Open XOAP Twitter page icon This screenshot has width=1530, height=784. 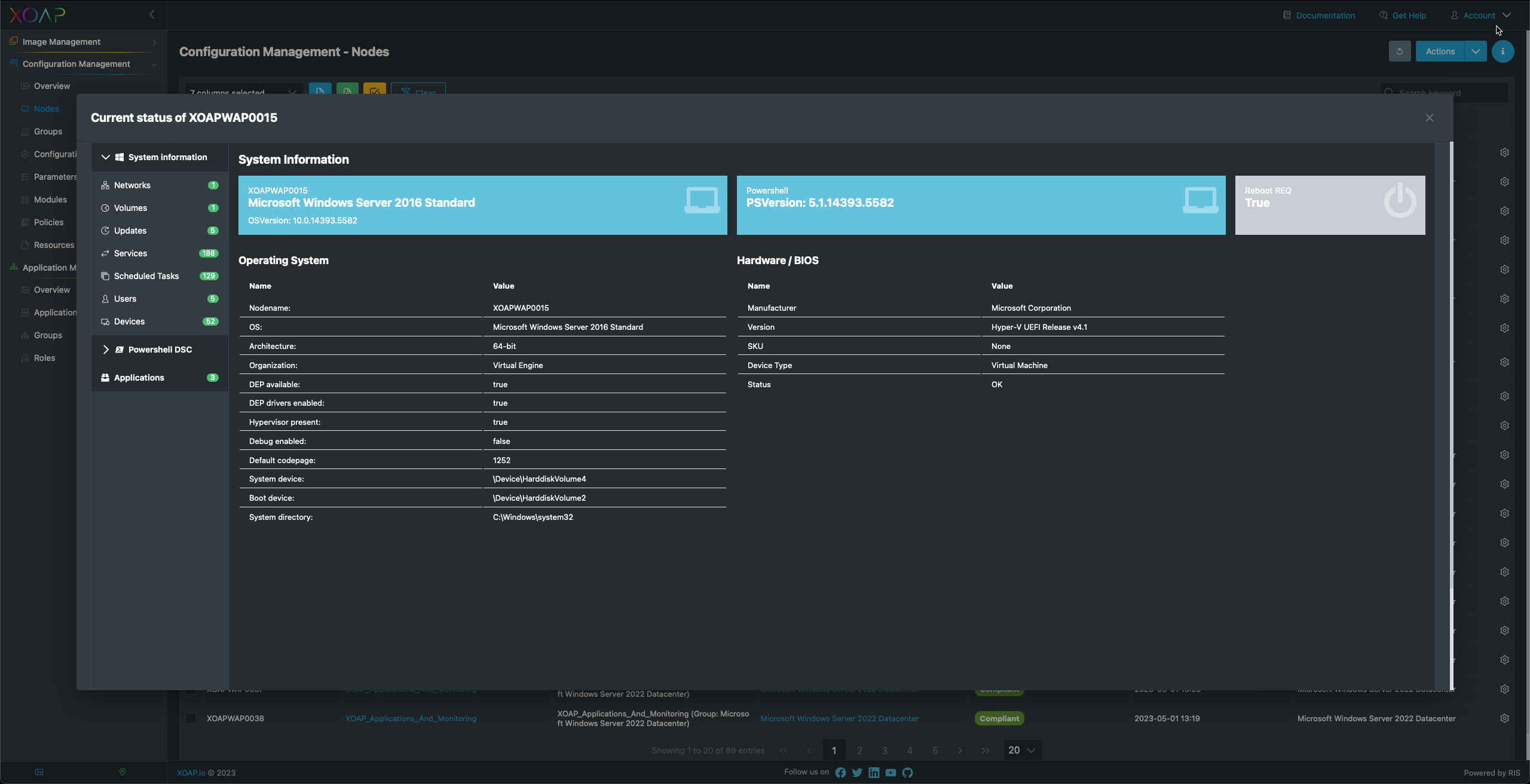857,773
